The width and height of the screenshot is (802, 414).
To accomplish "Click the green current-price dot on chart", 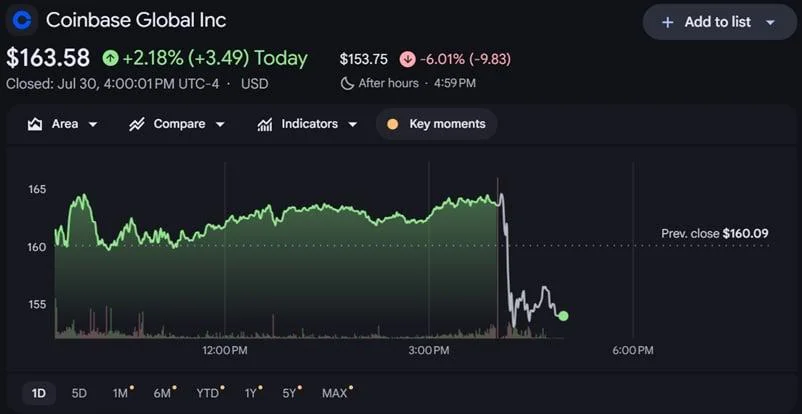I will (x=563, y=316).
